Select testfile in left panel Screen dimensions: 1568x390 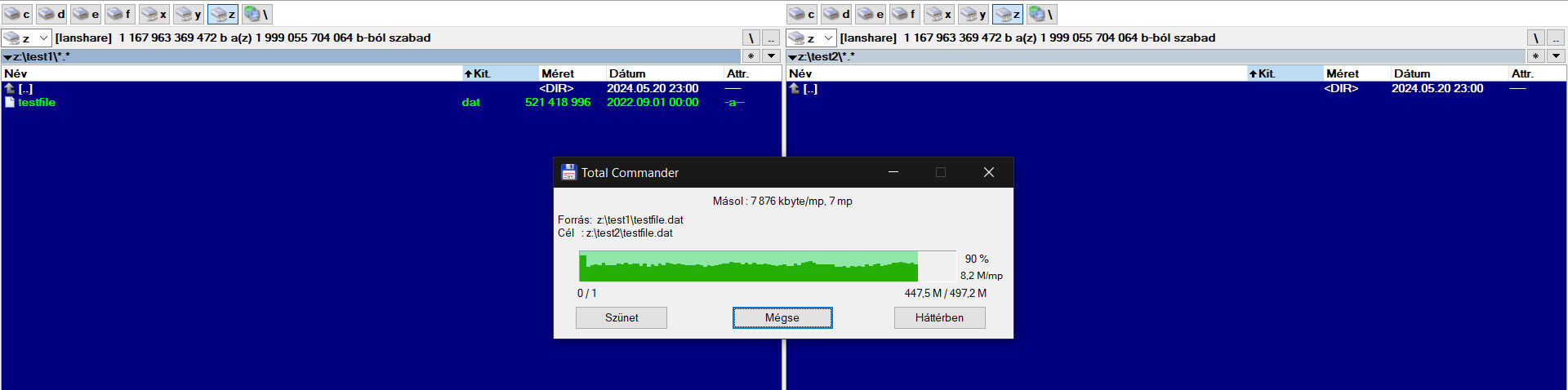391,102
